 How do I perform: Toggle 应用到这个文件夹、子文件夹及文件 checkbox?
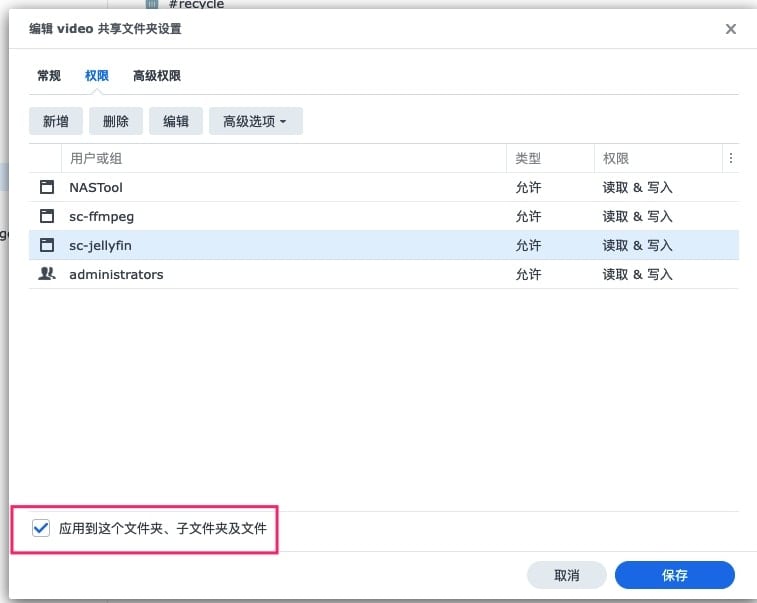(x=41, y=528)
